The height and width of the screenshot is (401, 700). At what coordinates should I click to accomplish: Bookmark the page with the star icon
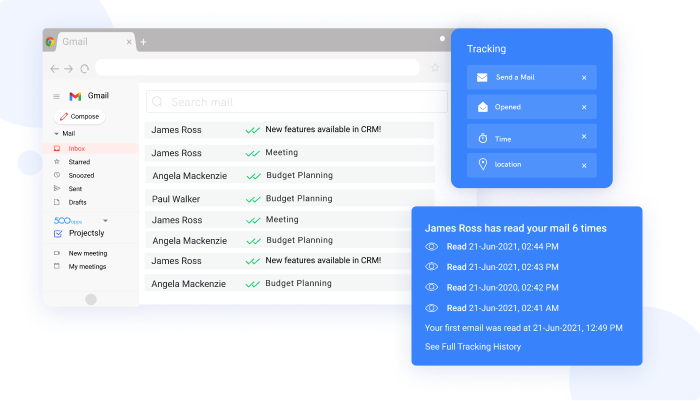(x=435, y=67)
